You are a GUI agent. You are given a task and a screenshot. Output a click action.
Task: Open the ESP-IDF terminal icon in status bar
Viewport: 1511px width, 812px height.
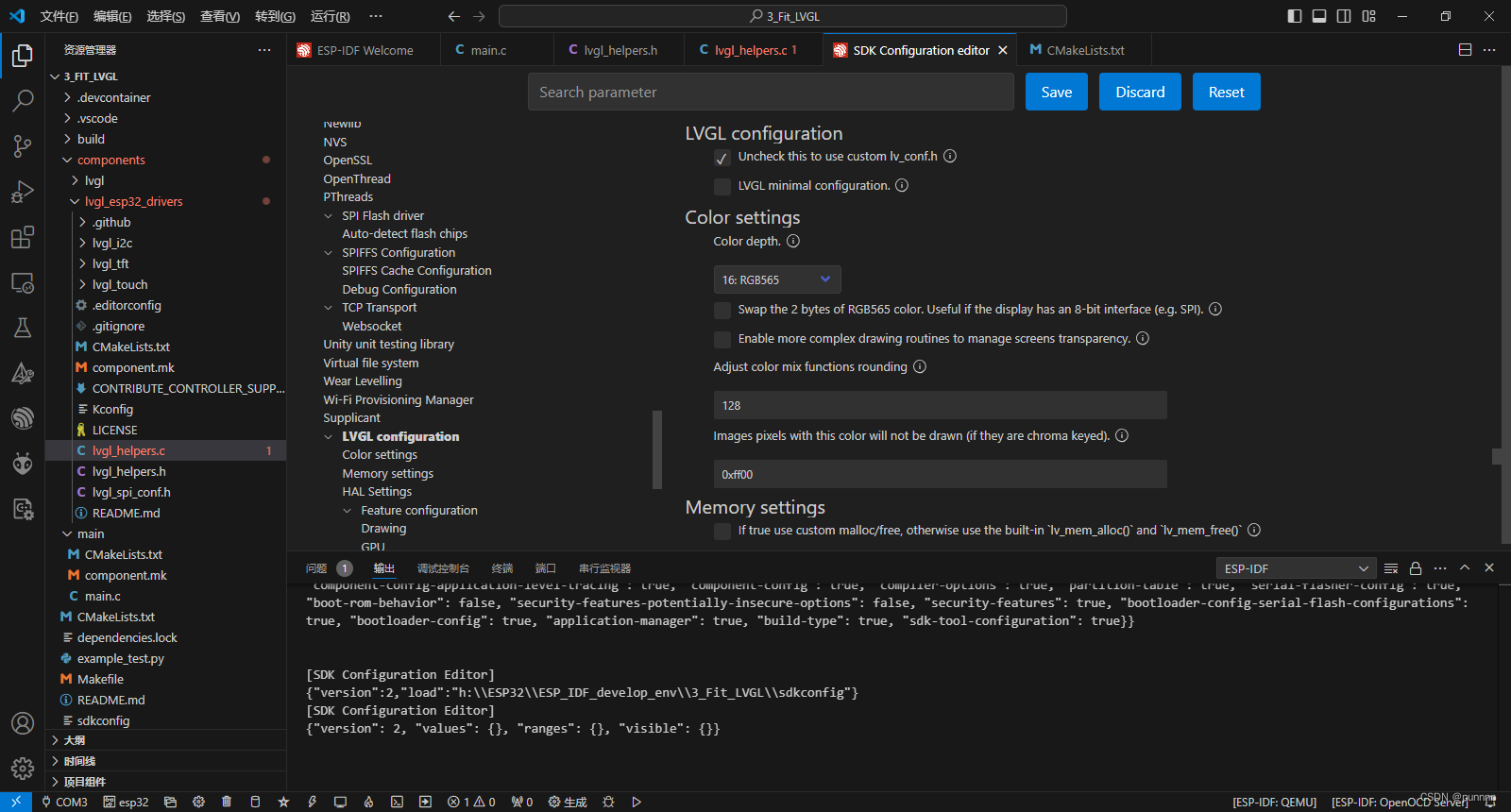coord(397,802)
